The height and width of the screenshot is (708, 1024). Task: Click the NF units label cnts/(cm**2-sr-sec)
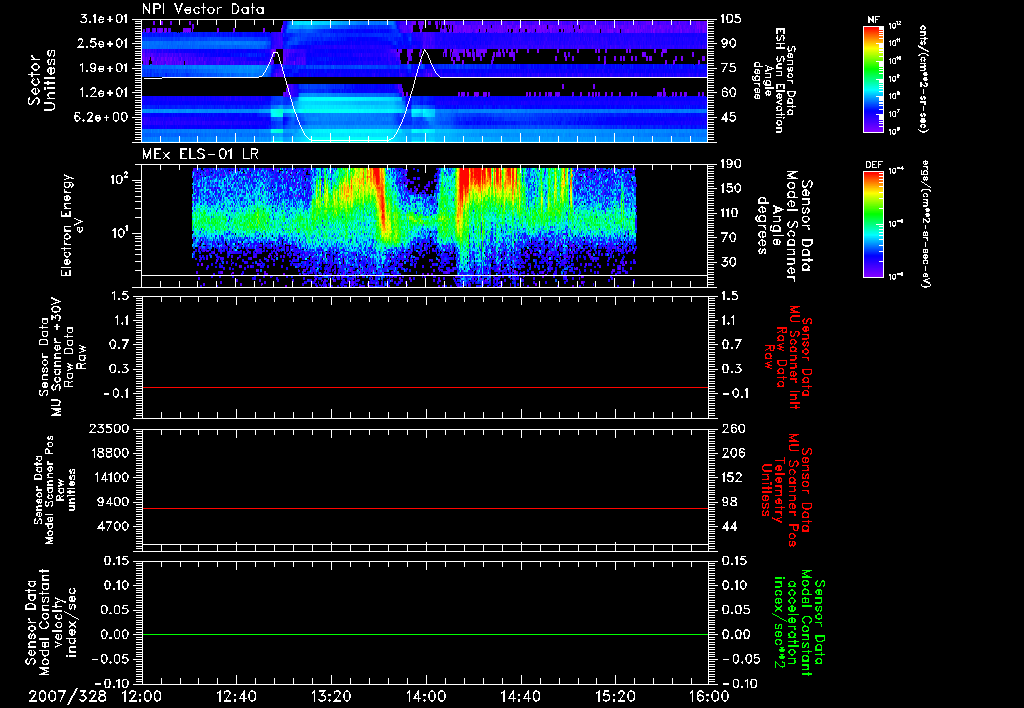(923, 79)
